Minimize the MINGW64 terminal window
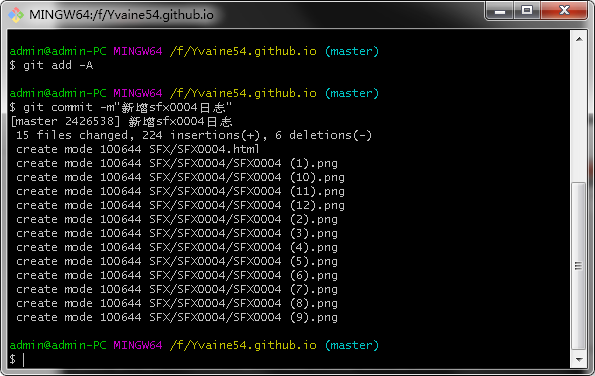 click(x=499, y=11)
